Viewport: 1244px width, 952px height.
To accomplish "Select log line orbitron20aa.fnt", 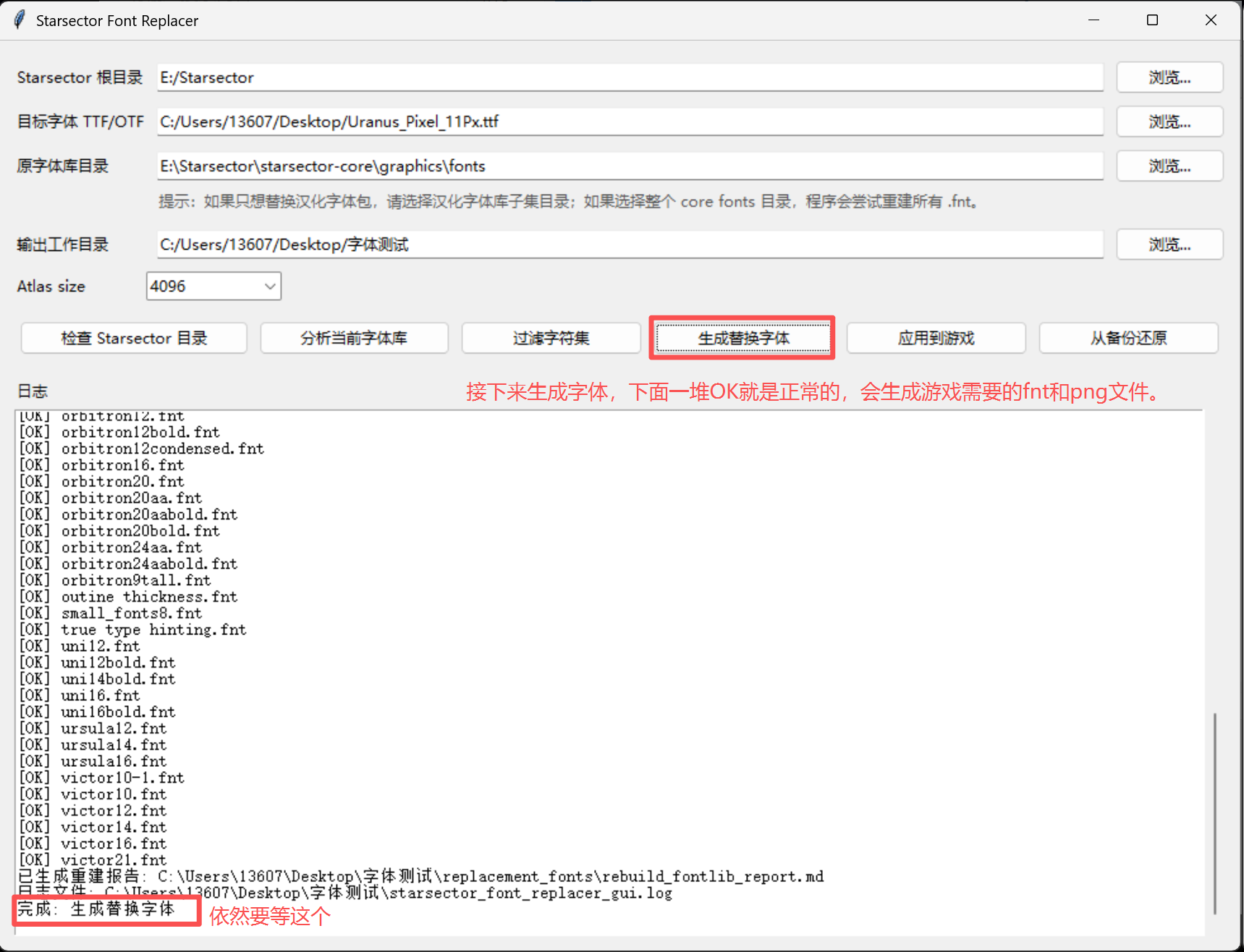I will point(111,498).
